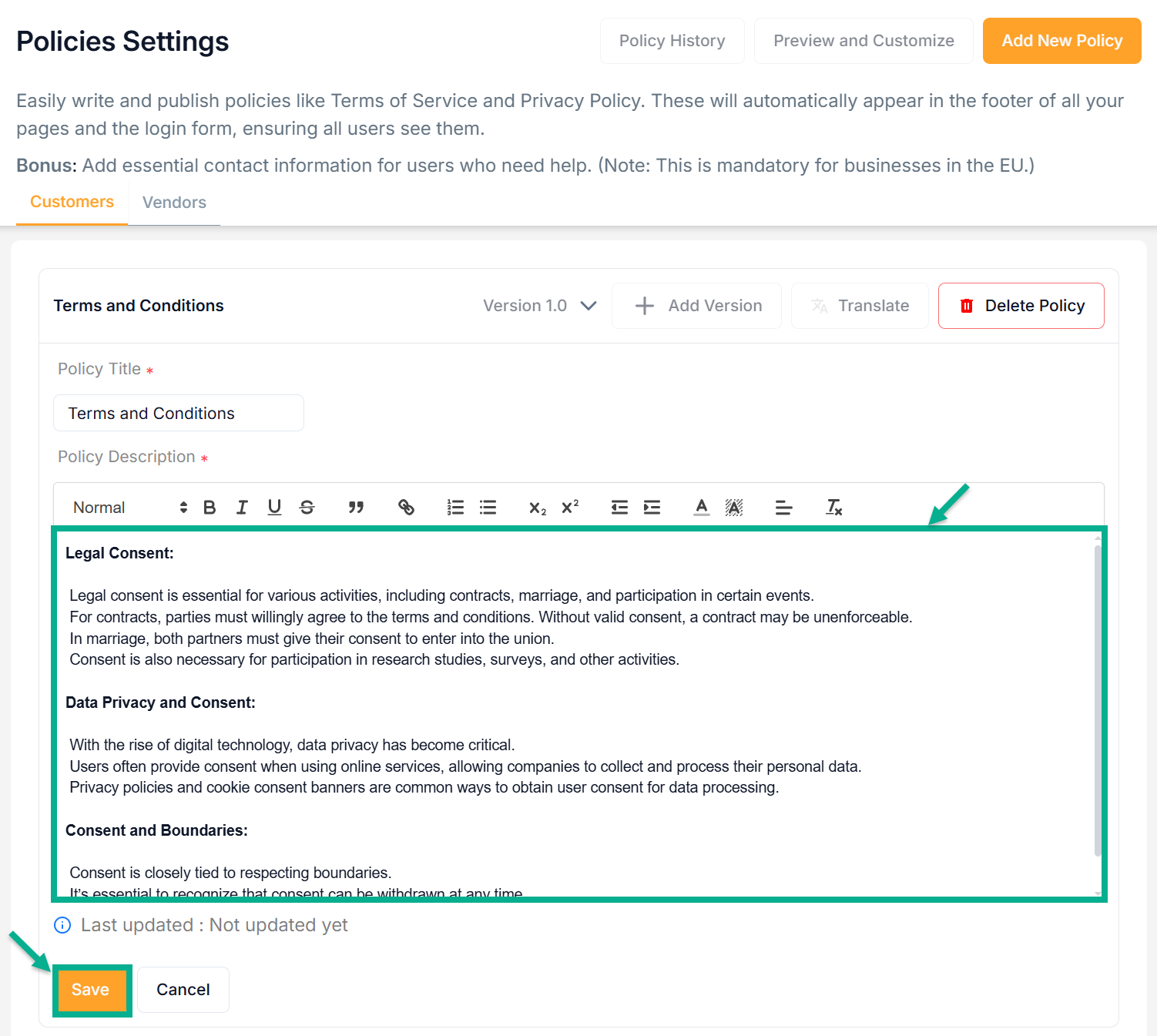Open the text alignment dropdown
Viewport: 1157px width, 1036px height.
[x=783, y=508]
